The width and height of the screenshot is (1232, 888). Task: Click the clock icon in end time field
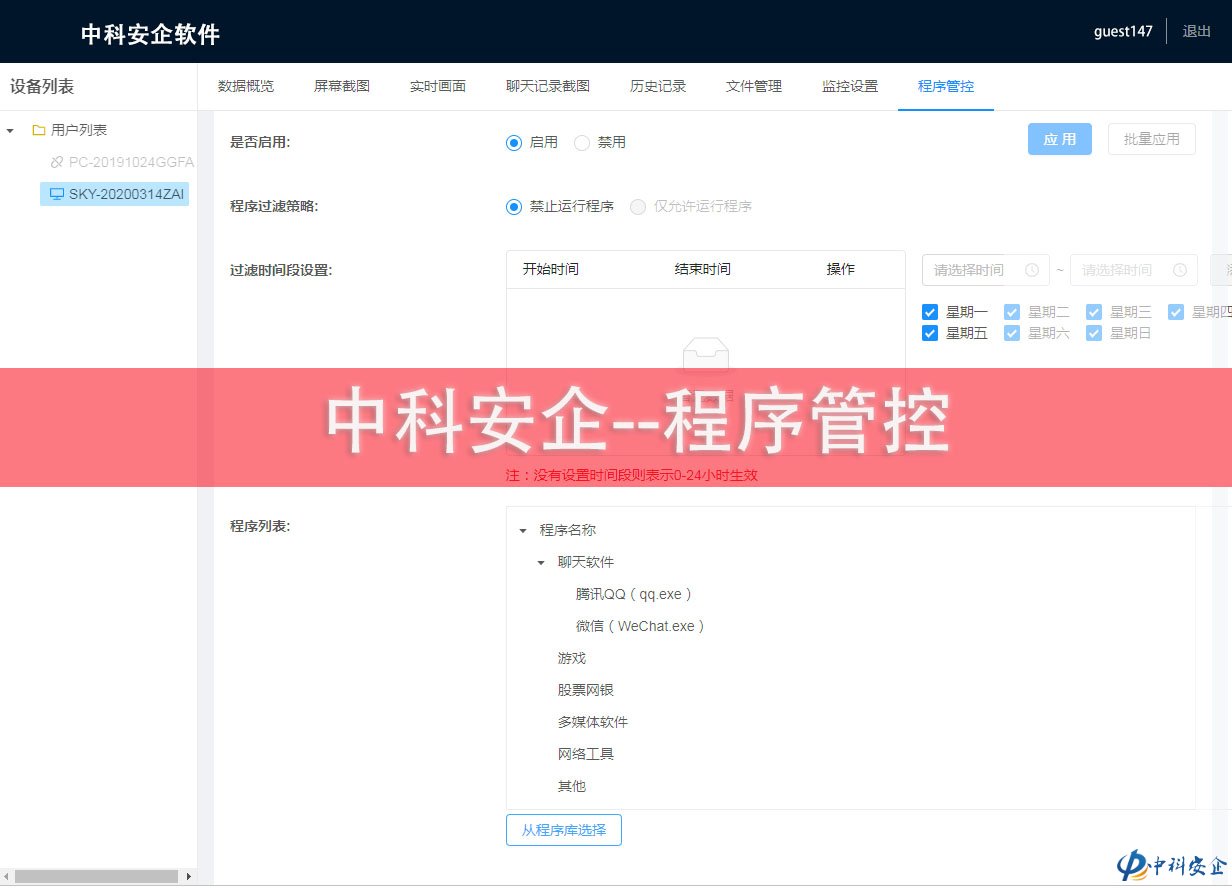pyautogui.click(x=1180, y=270)
